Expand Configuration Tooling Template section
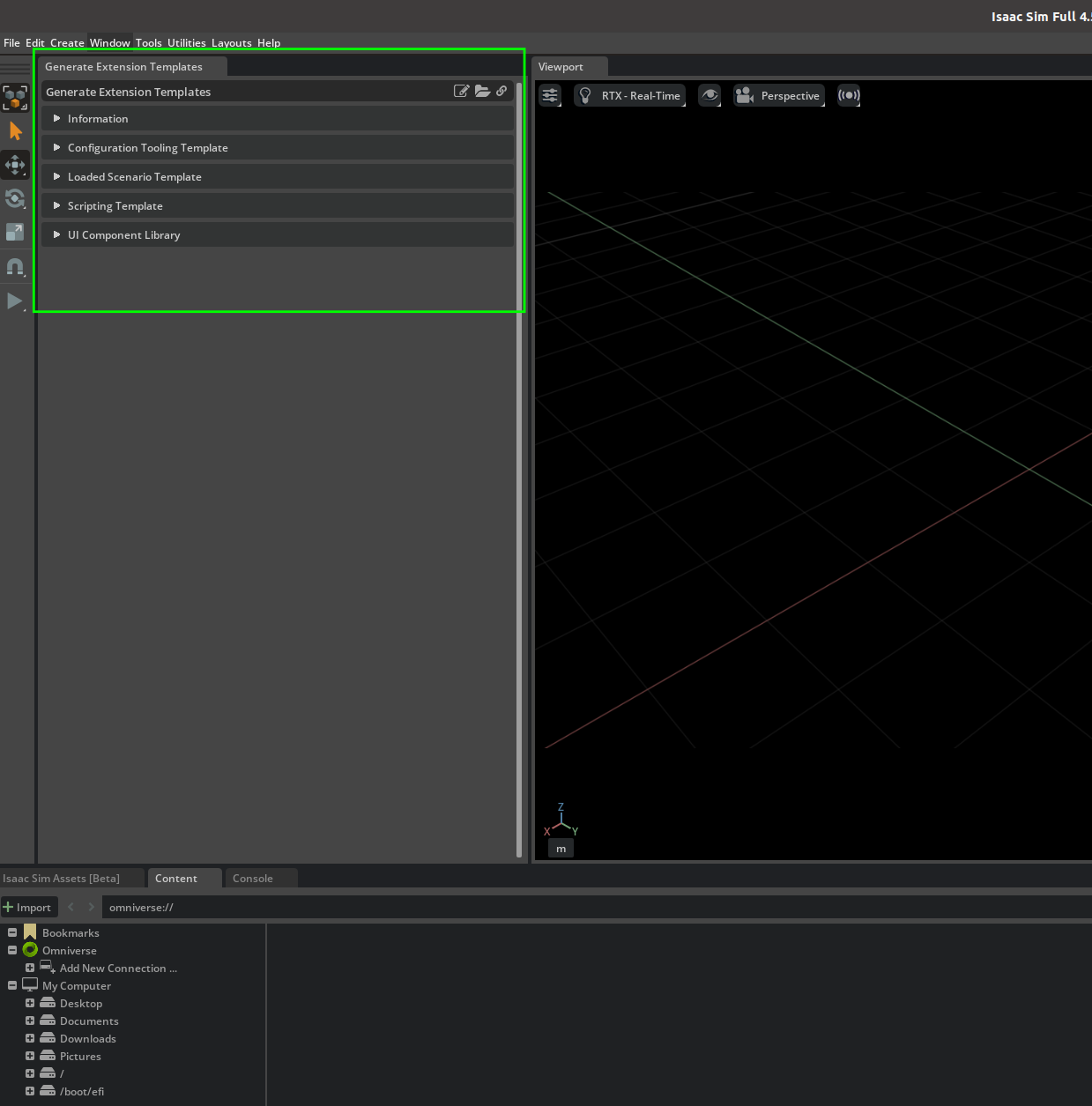This screenshot has width=1092, height=1106. click(x=278, y=147)
